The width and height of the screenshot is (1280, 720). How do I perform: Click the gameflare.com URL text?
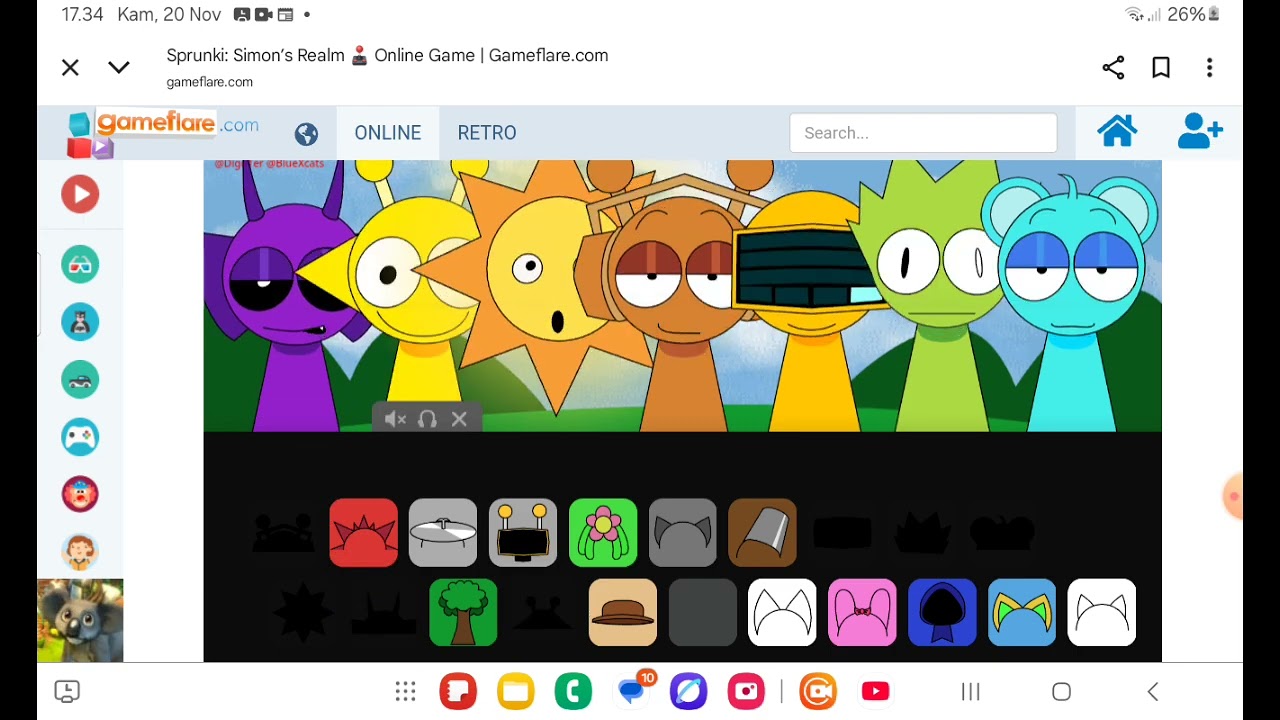coord(209,82)
